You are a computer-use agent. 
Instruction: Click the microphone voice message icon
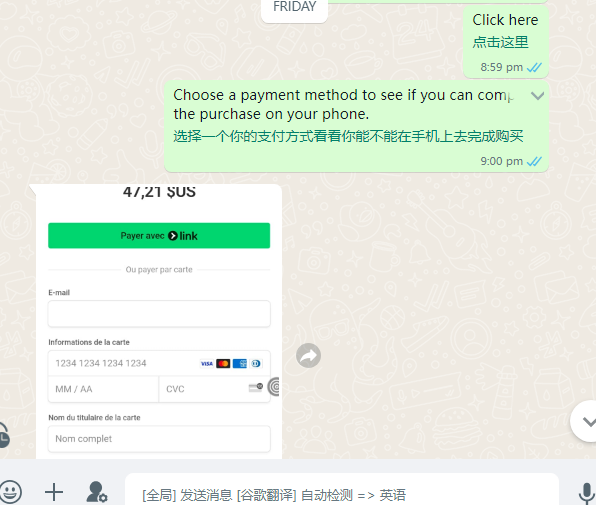[587, 494]
